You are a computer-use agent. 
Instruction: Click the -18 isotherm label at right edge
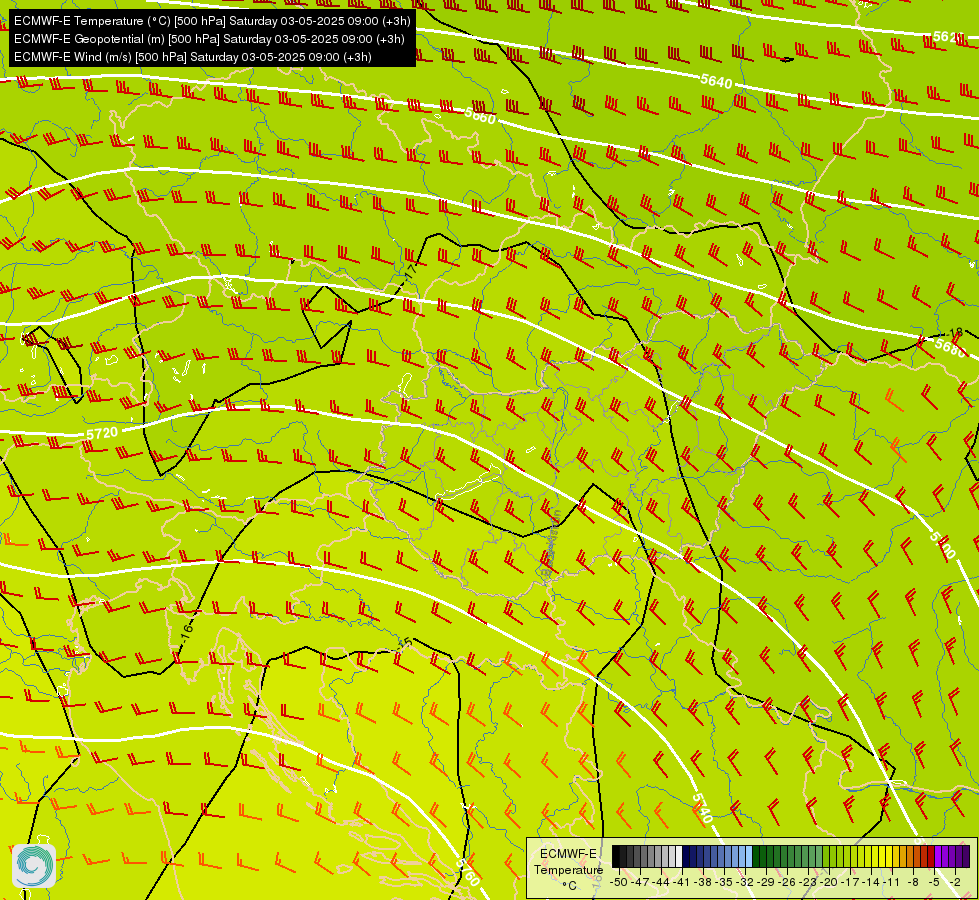955,332
